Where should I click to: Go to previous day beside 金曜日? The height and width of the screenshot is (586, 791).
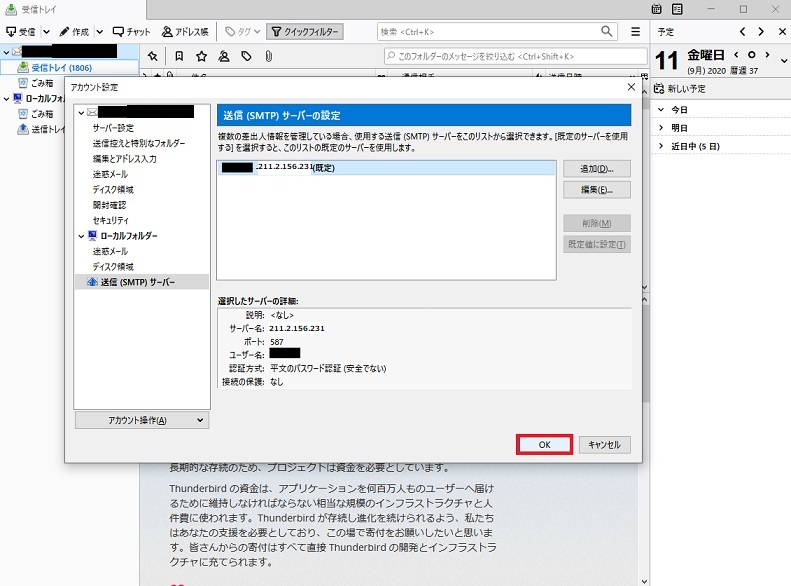point(736,54)
